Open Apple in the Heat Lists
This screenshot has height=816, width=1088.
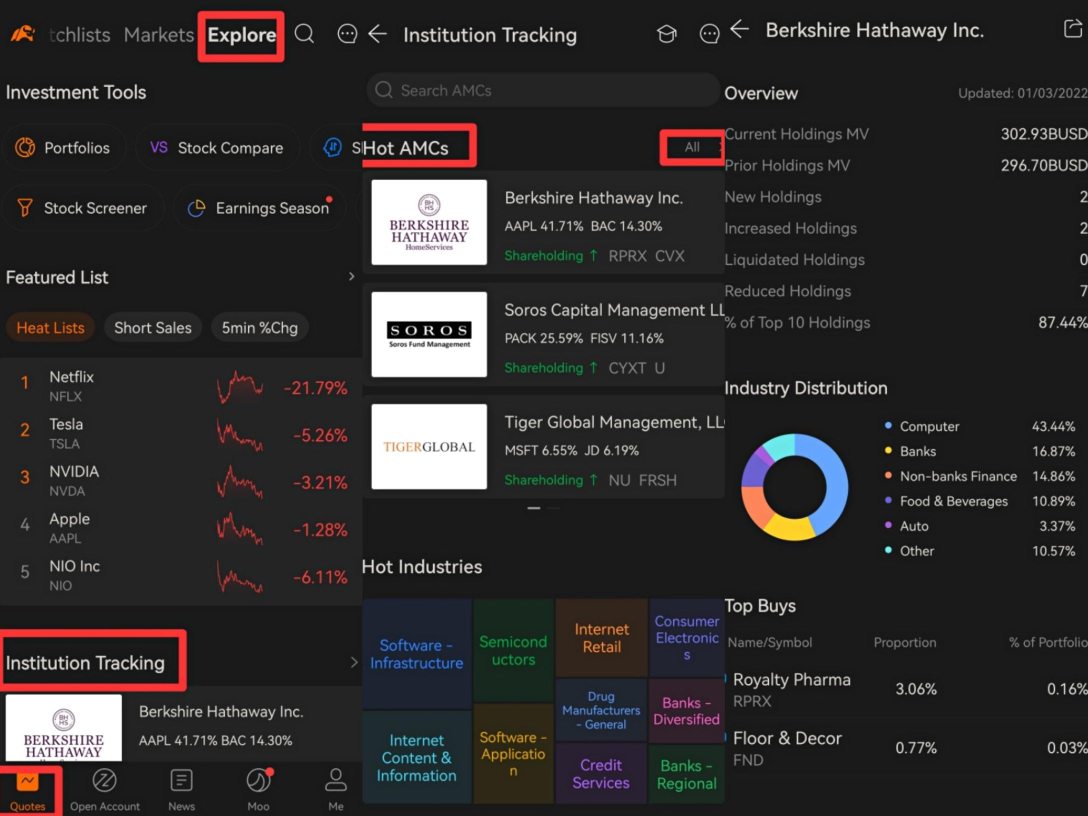pos(181,528)
